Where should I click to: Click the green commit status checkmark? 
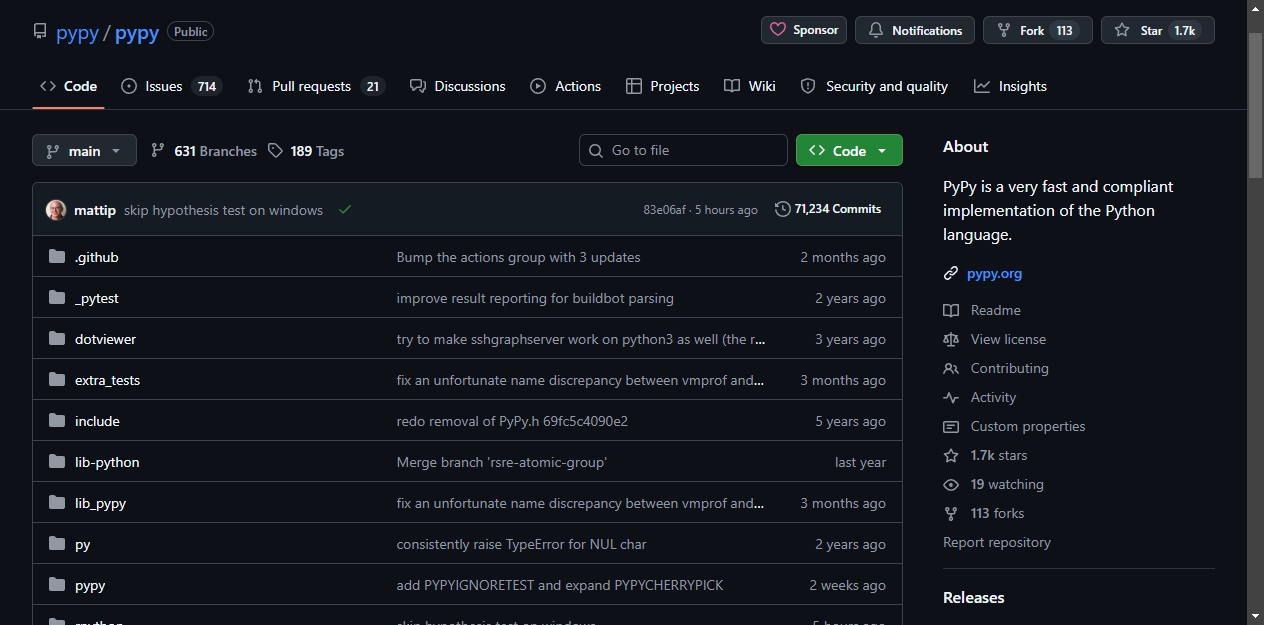(345, 210)
